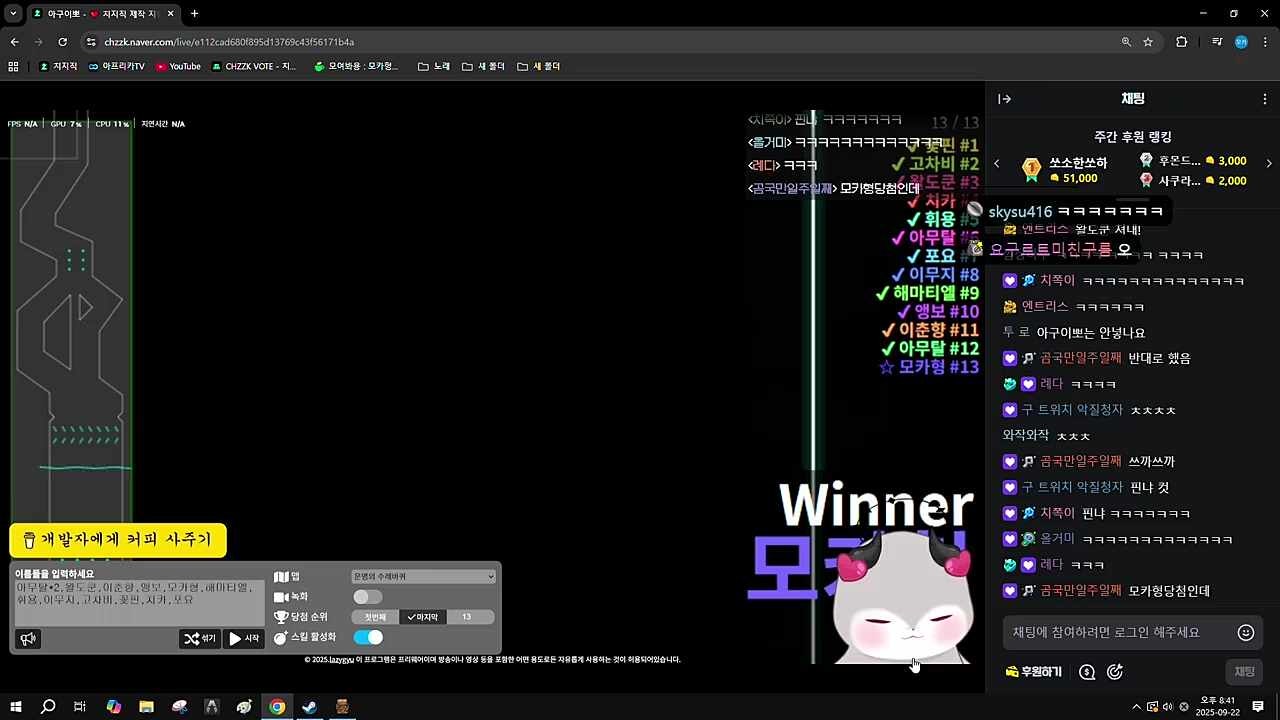Screen dimensions: 1280x720
Task: Click the 후원하기 donate button
Action: (x=1033, y=672)
